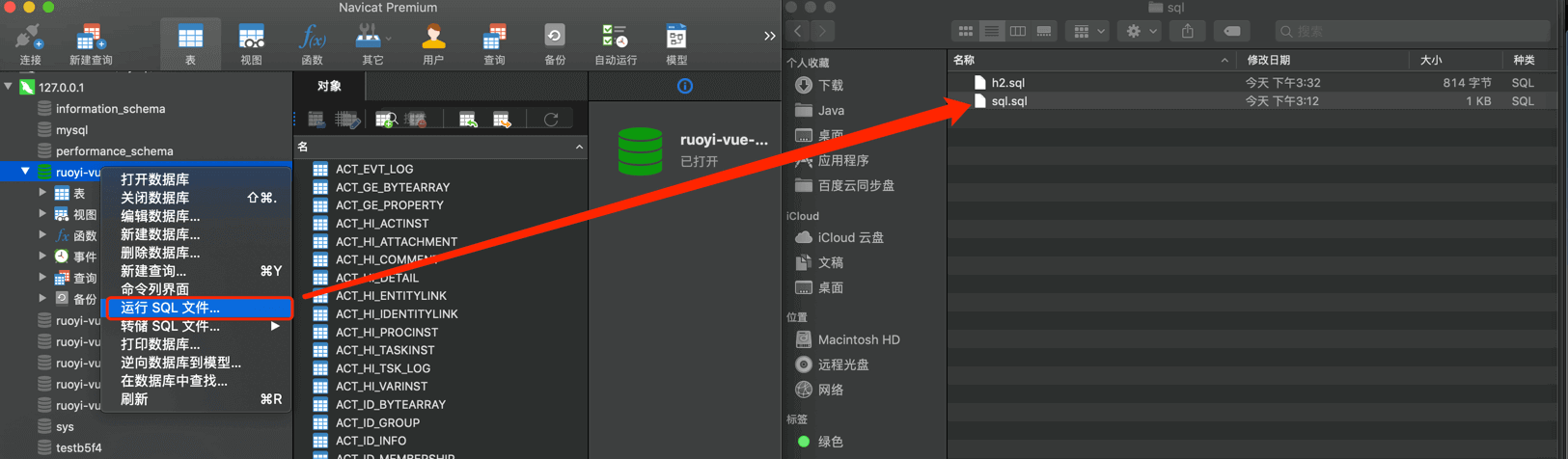Switch to the Objects tab
The height and width of the screenshot is (459, 1568).
click(329, 86)
